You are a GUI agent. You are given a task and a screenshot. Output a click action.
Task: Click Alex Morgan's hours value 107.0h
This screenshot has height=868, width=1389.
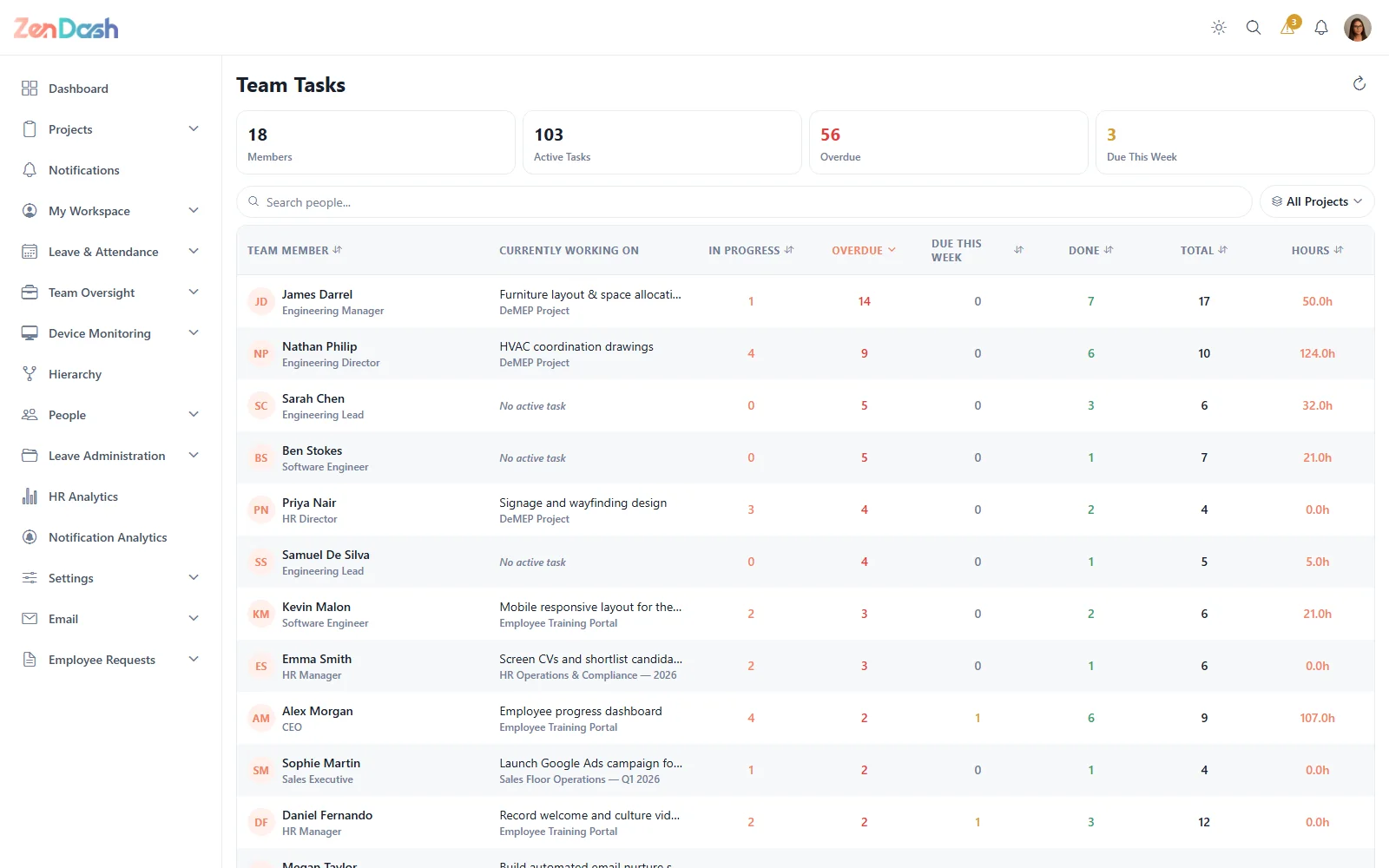(x=1317, y=718)
